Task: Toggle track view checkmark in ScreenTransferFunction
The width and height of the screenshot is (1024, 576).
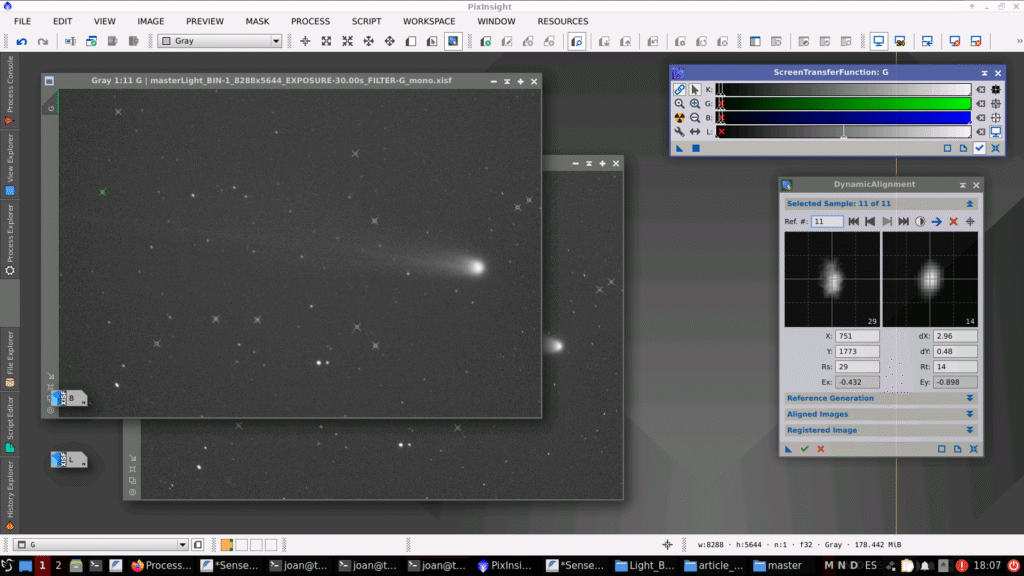Action: click(979, 148)
